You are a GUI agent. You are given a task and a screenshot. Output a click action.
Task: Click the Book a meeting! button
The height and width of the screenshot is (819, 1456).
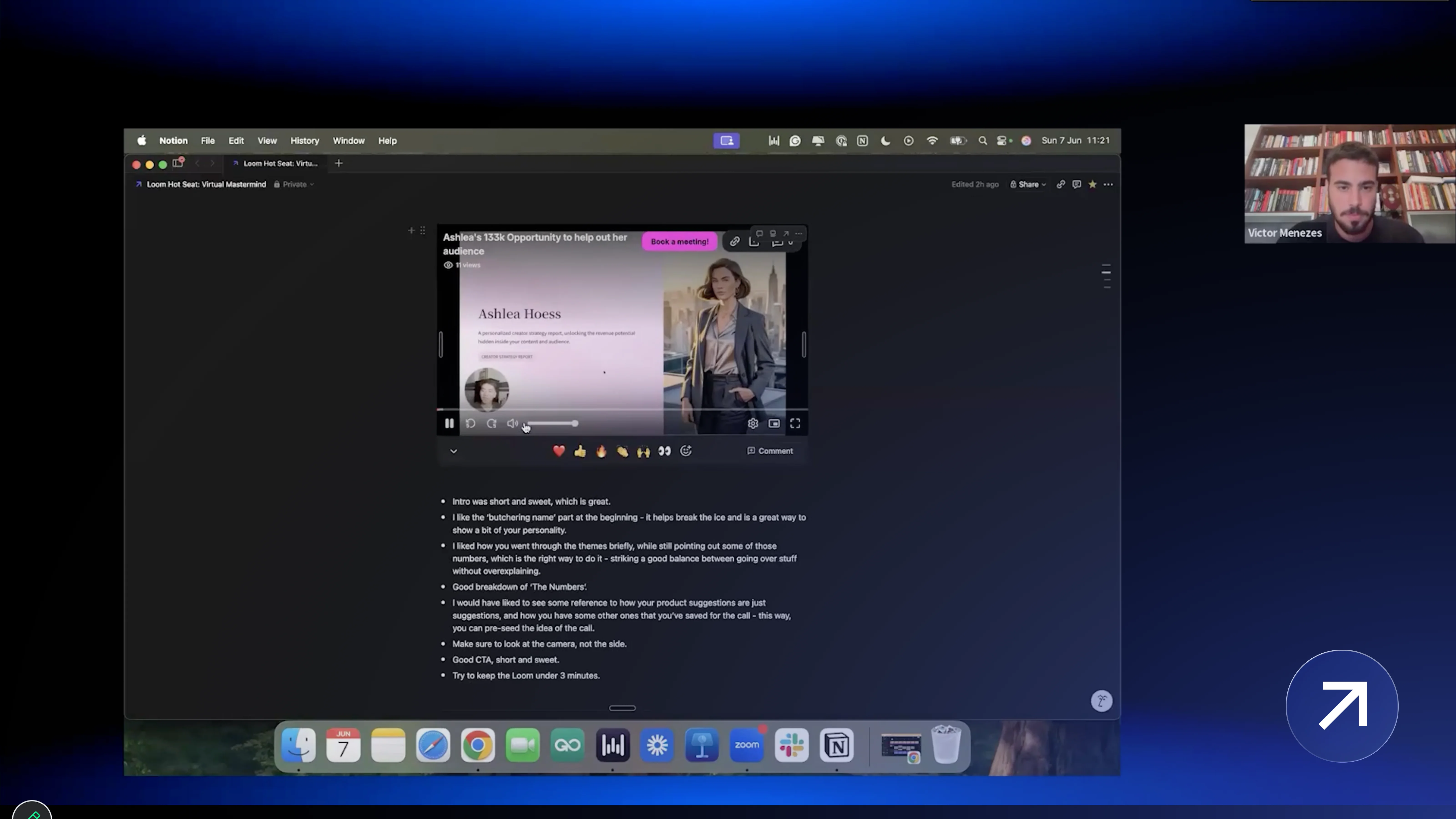pyautogui.click(x=679, y=241)
